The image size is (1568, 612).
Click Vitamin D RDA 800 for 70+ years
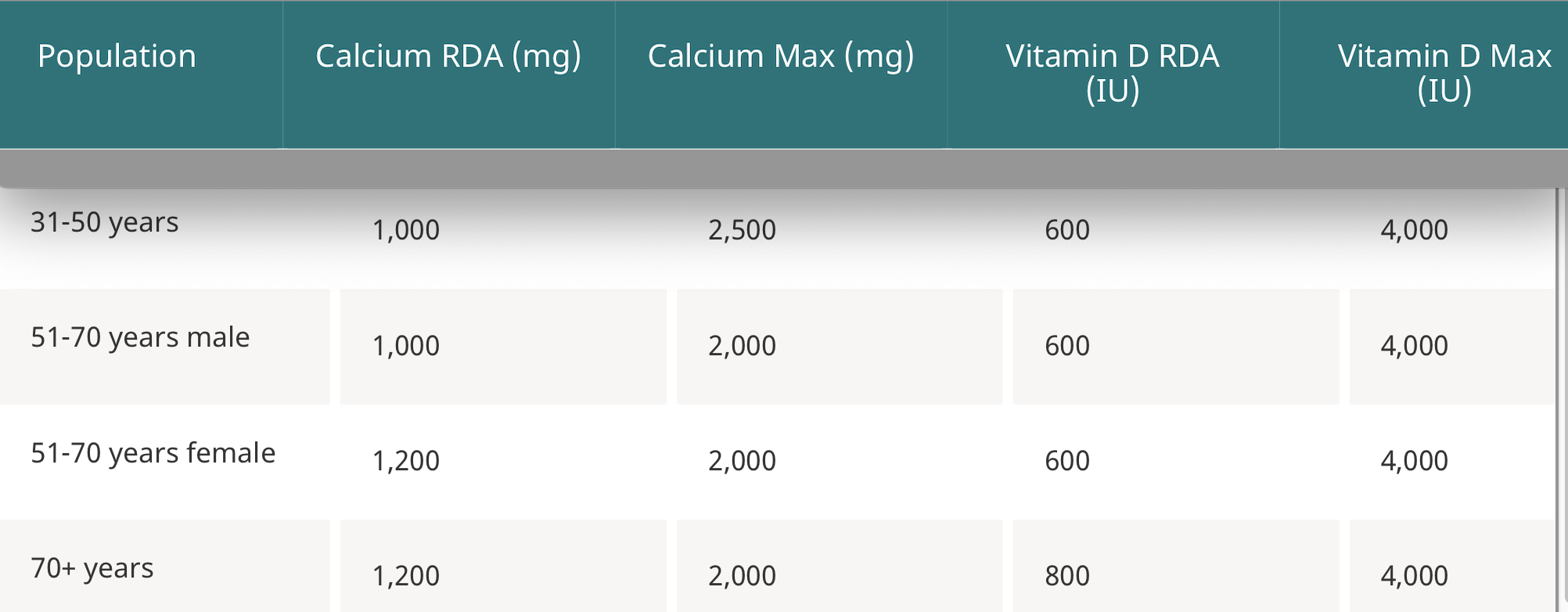coord(1067,576)
